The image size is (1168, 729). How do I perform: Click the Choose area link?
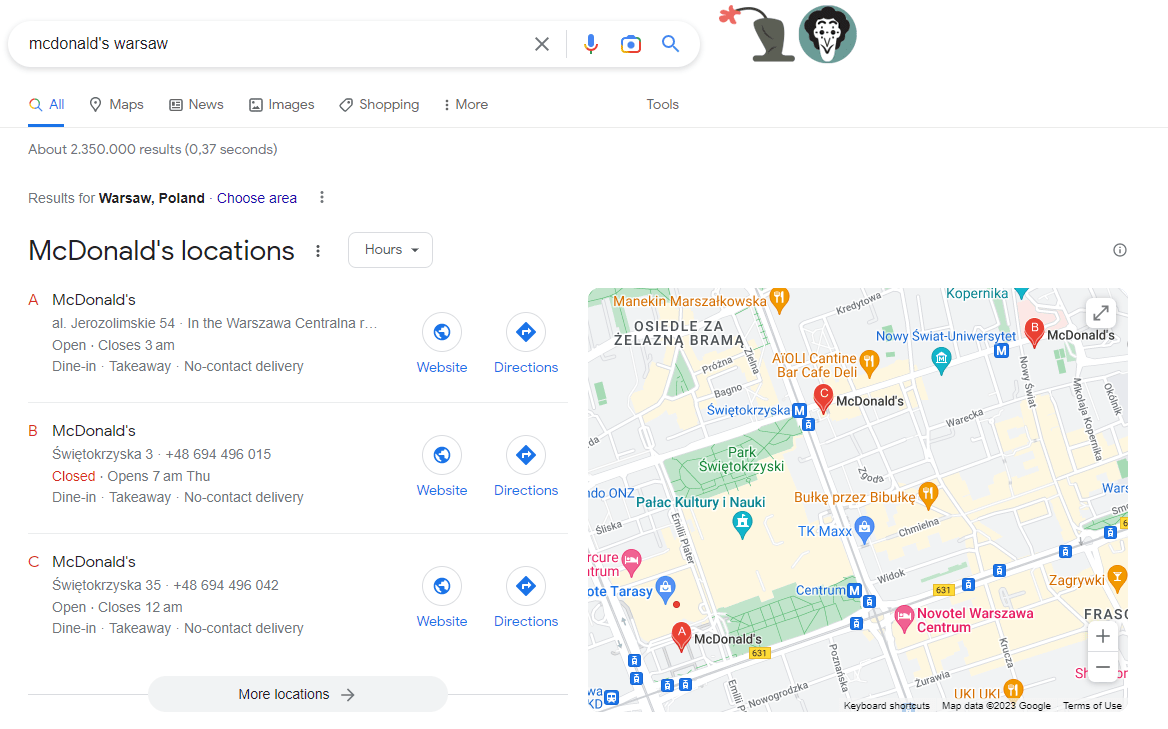(257, 198)
